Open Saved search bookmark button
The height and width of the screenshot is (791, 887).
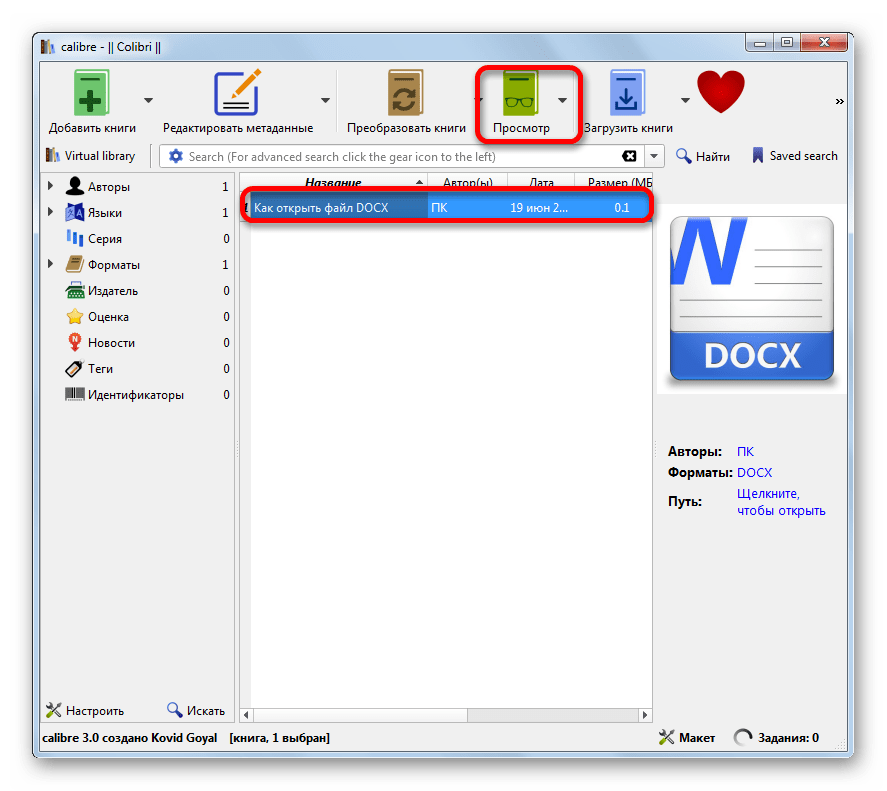[x=795, y=156]
